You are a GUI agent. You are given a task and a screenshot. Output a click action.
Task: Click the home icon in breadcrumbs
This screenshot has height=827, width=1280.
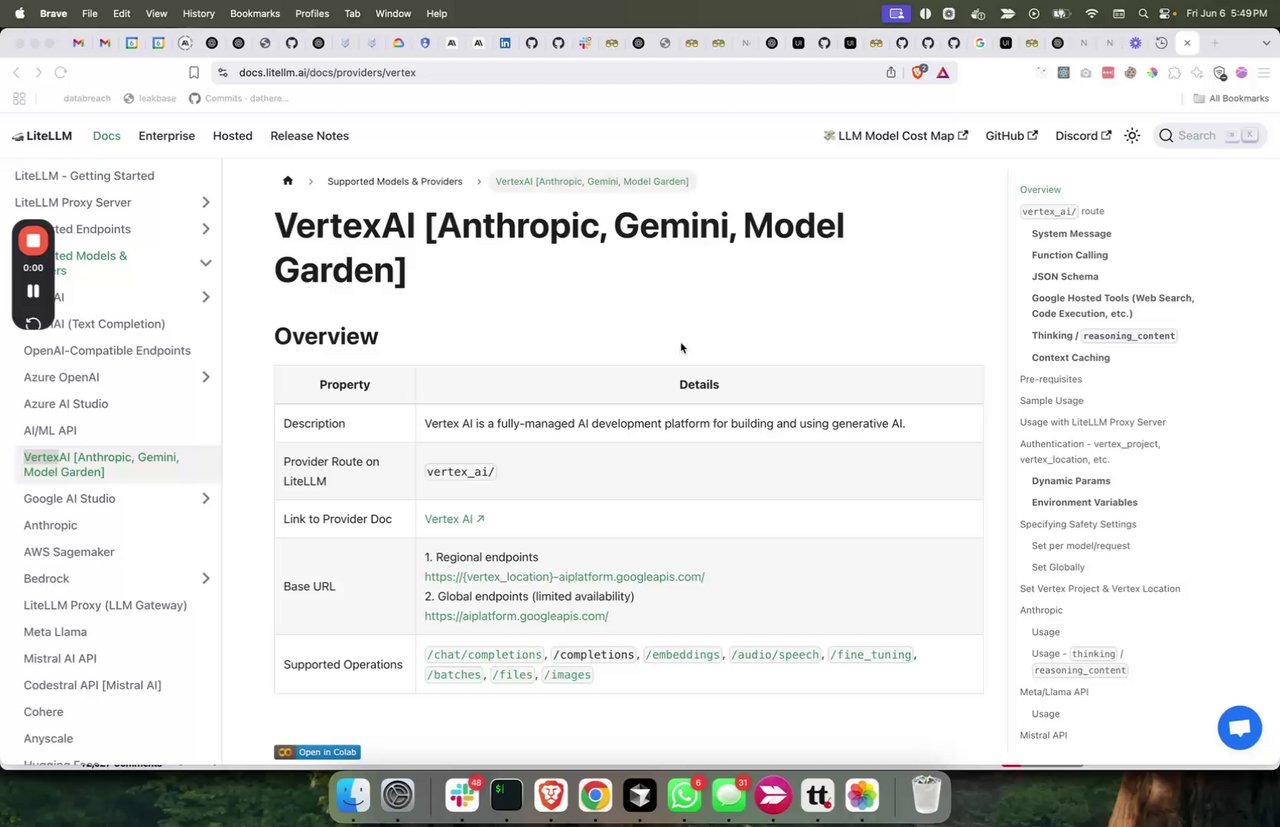288,181
